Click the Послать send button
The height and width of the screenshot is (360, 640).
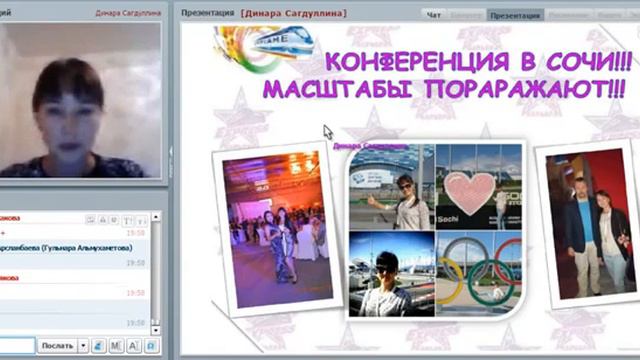coord(58,346)
